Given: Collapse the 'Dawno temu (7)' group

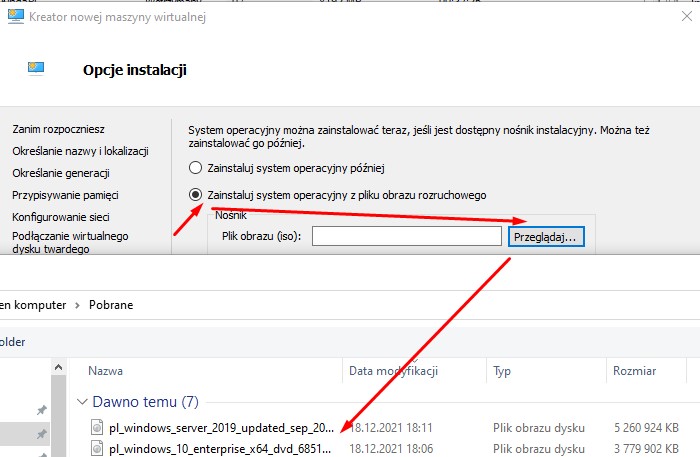Looking at the screenshot, I should click(82, 402).
